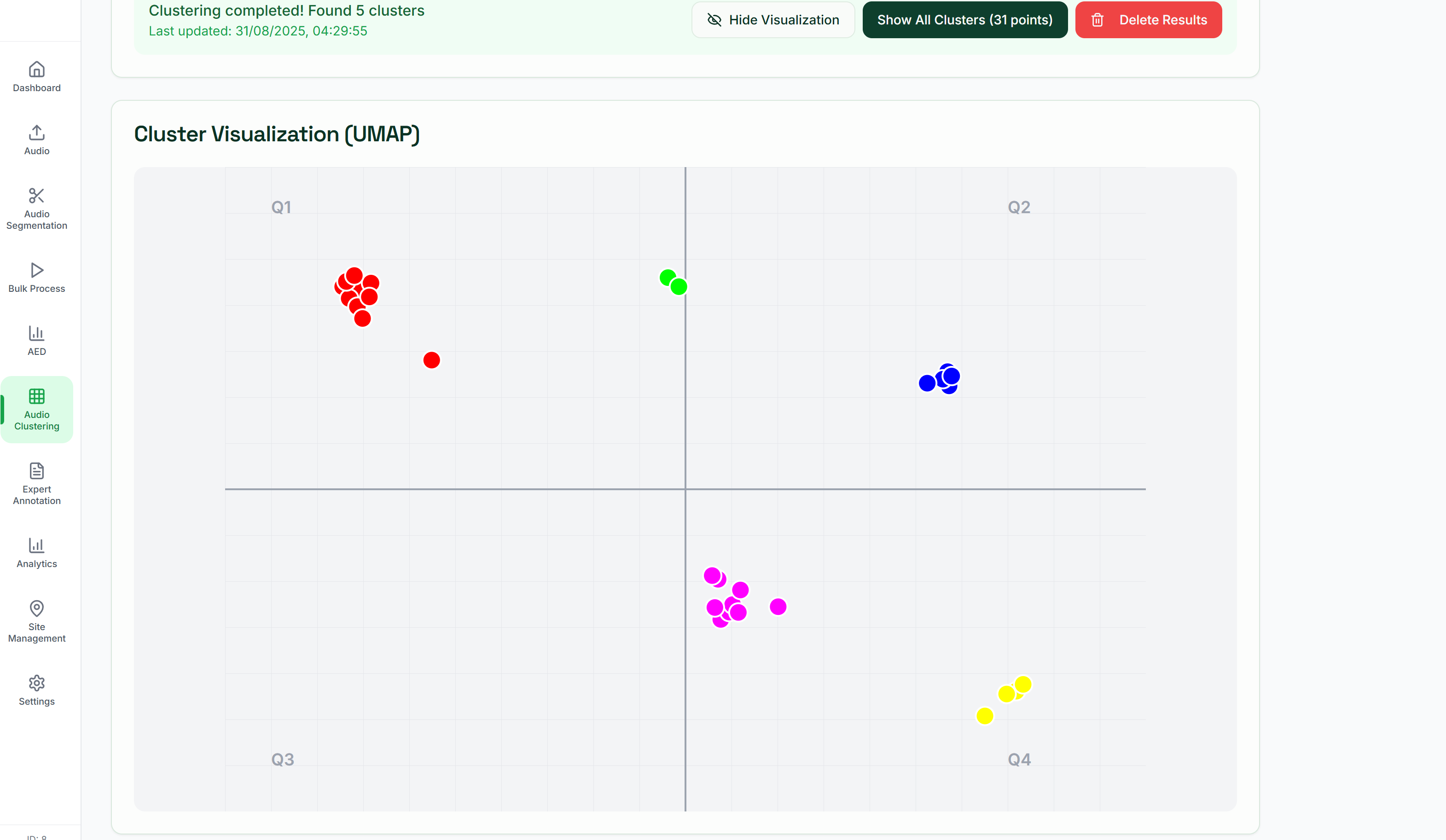Toggle Hide Visualization eye button
1446x840 pixels.
coord(773,20)
